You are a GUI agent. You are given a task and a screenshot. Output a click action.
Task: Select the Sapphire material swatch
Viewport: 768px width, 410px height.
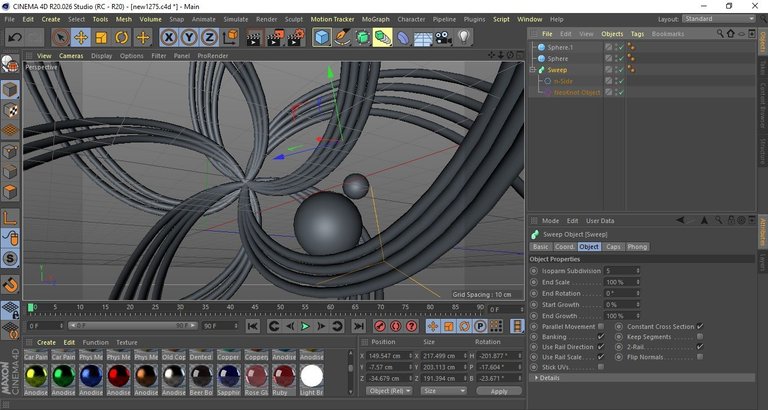tap(229, 377)
